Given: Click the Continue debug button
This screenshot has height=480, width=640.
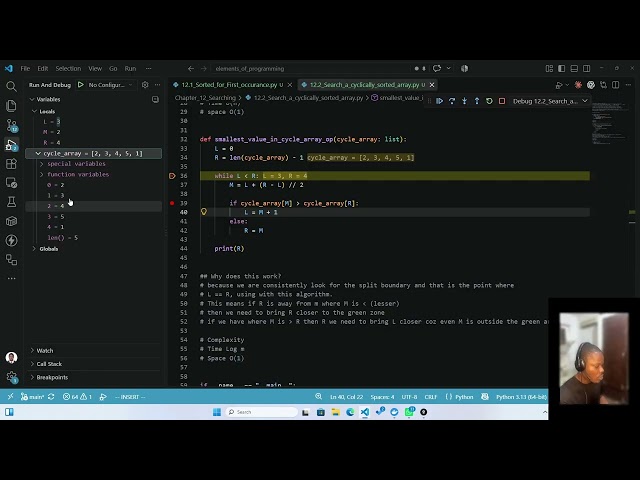Looking at the screenshot, I should (440, 101).
